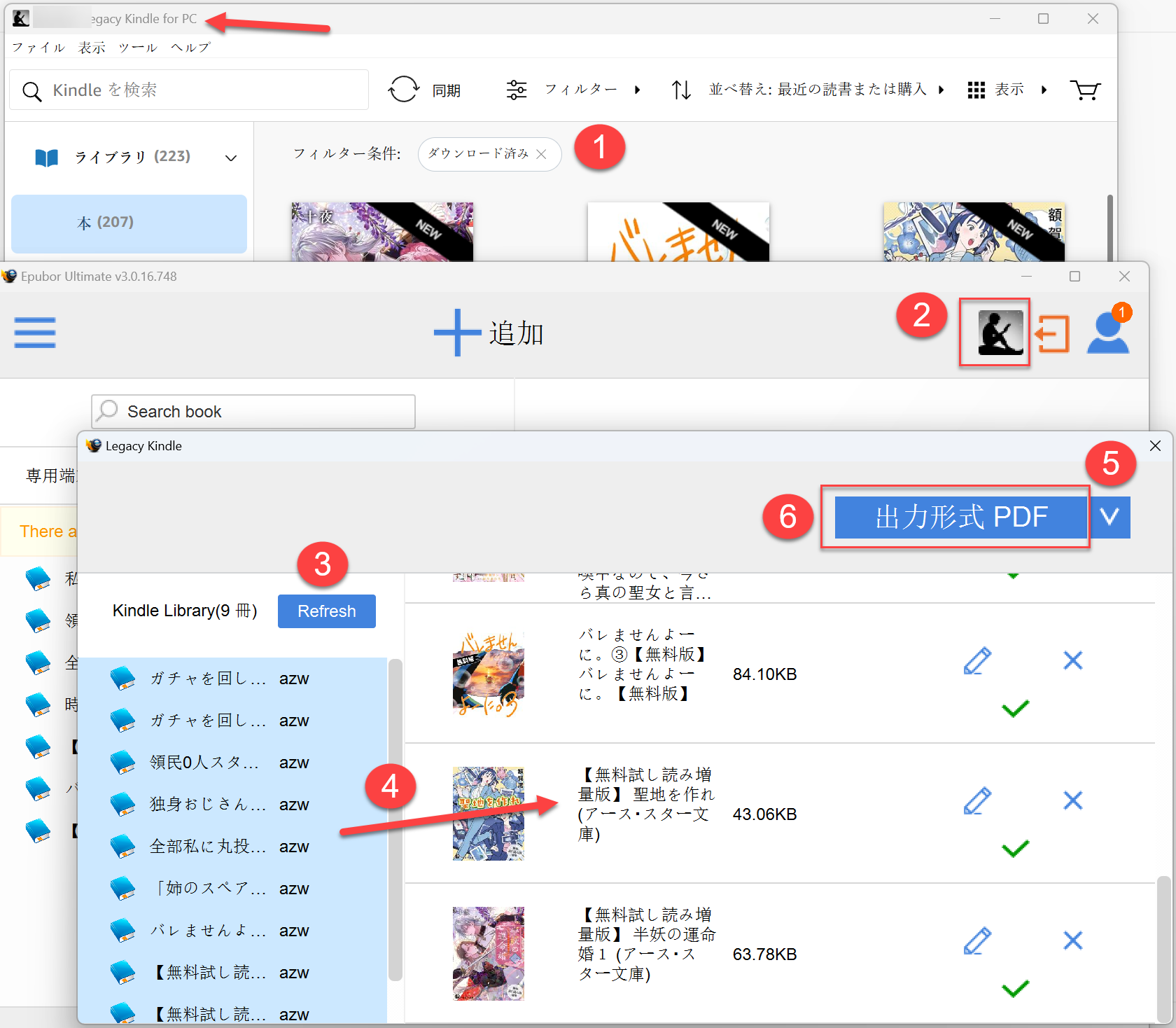Image resolution: width=1176 pixels, height=1028 pixels.
Task: Click green checkmark of 聖地を作れ row
Action: [x=1015, y=849]
